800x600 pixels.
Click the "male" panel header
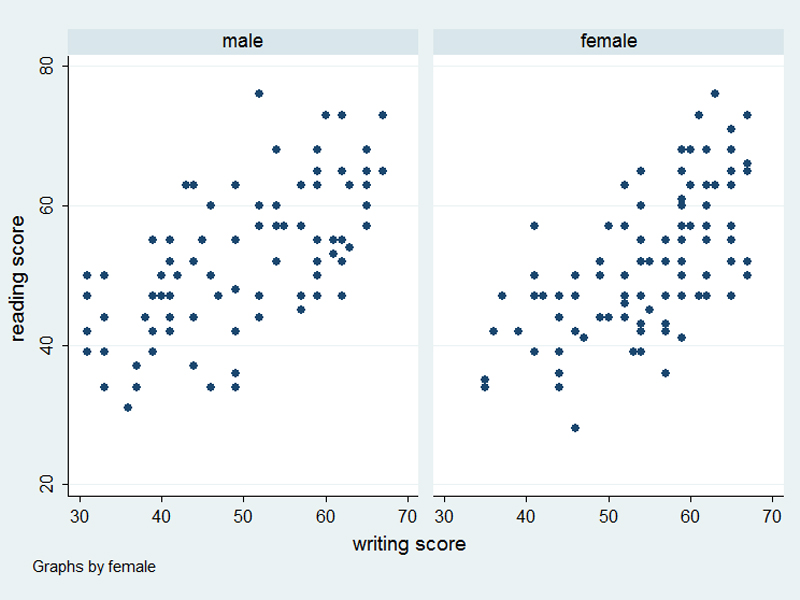click(x=243, y=41)
